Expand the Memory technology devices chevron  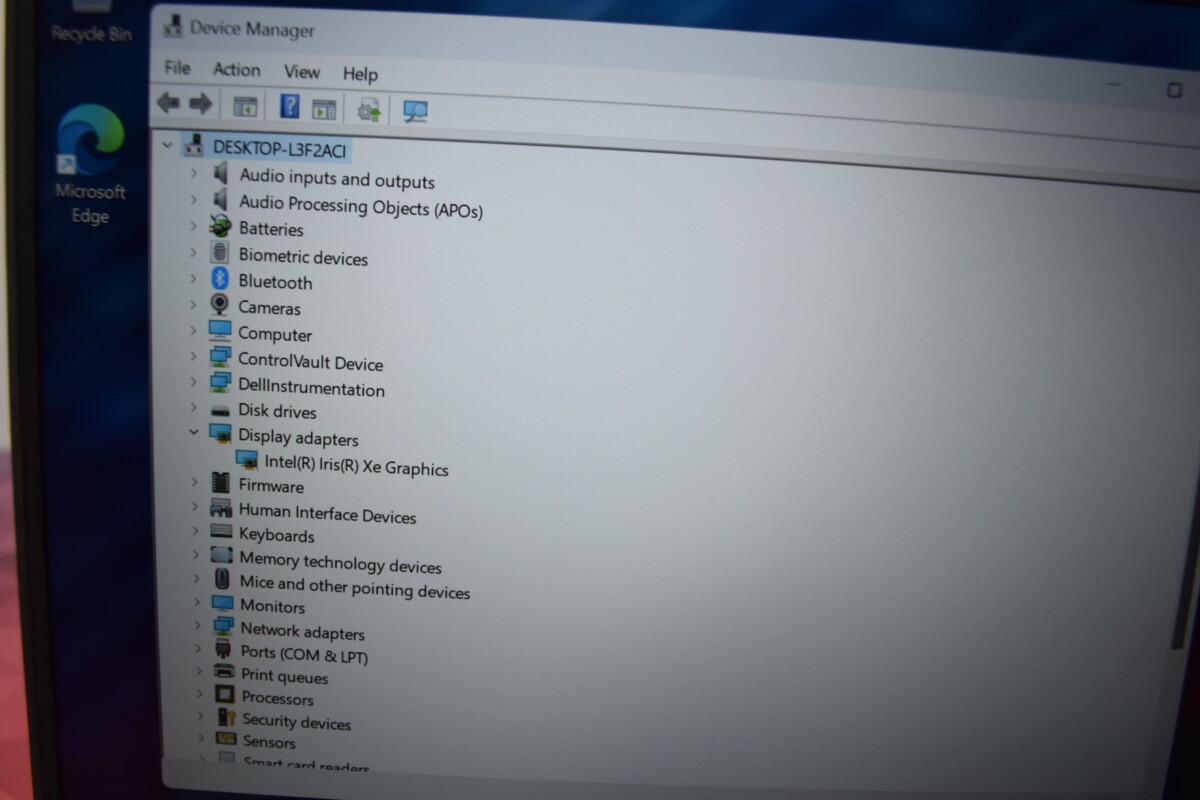pos(195,556)
